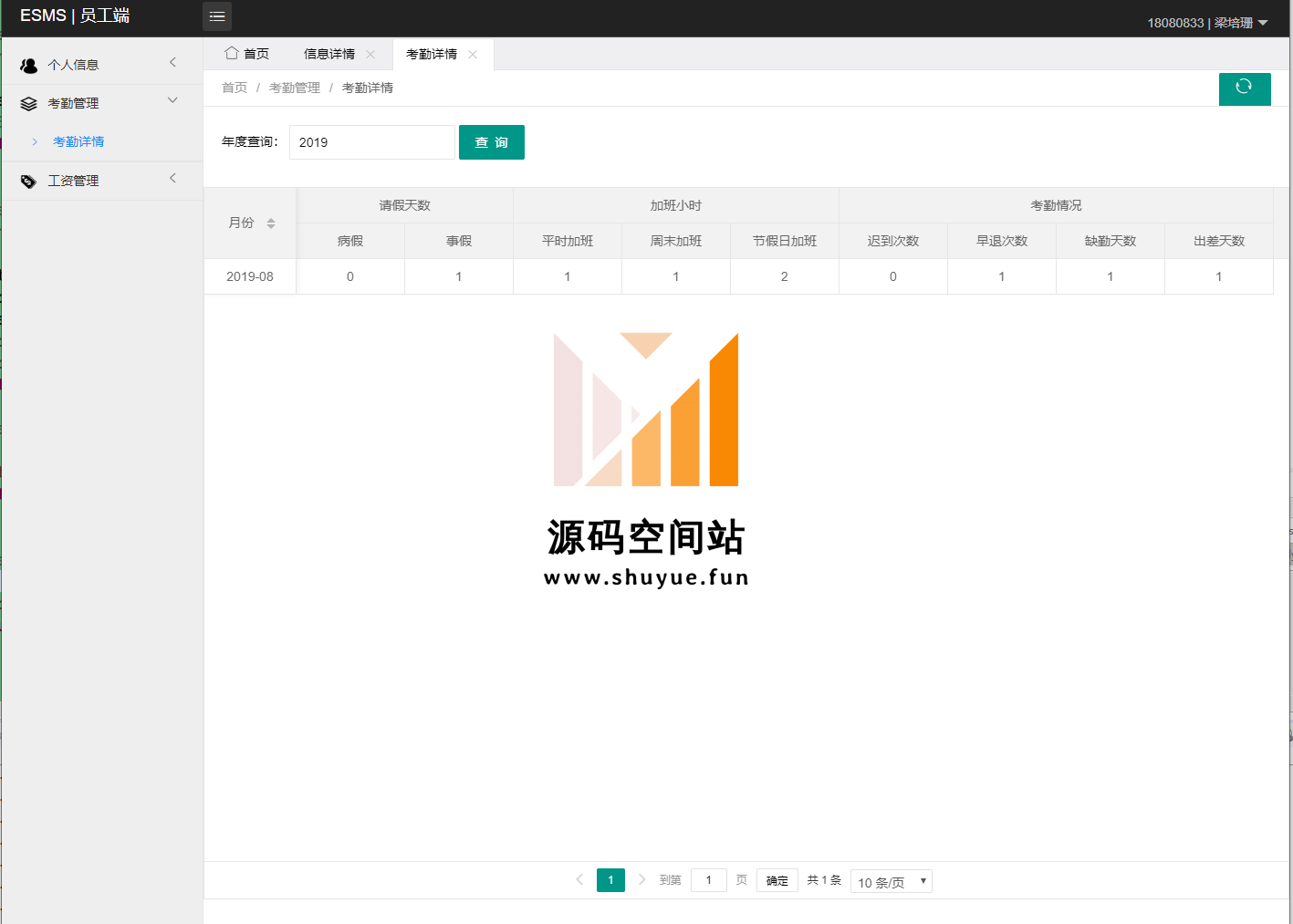1293x924 pixels.
Task: Expand the 个人信息 sidebar menu chevron
Action: point(172,63)
